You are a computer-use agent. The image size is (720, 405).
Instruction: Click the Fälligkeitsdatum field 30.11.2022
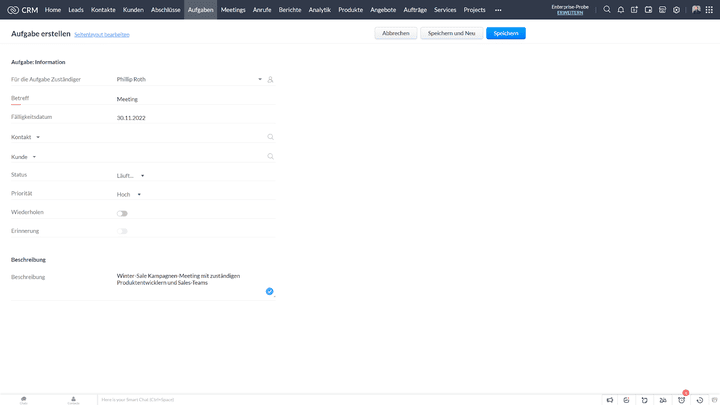tap(196, 118)
